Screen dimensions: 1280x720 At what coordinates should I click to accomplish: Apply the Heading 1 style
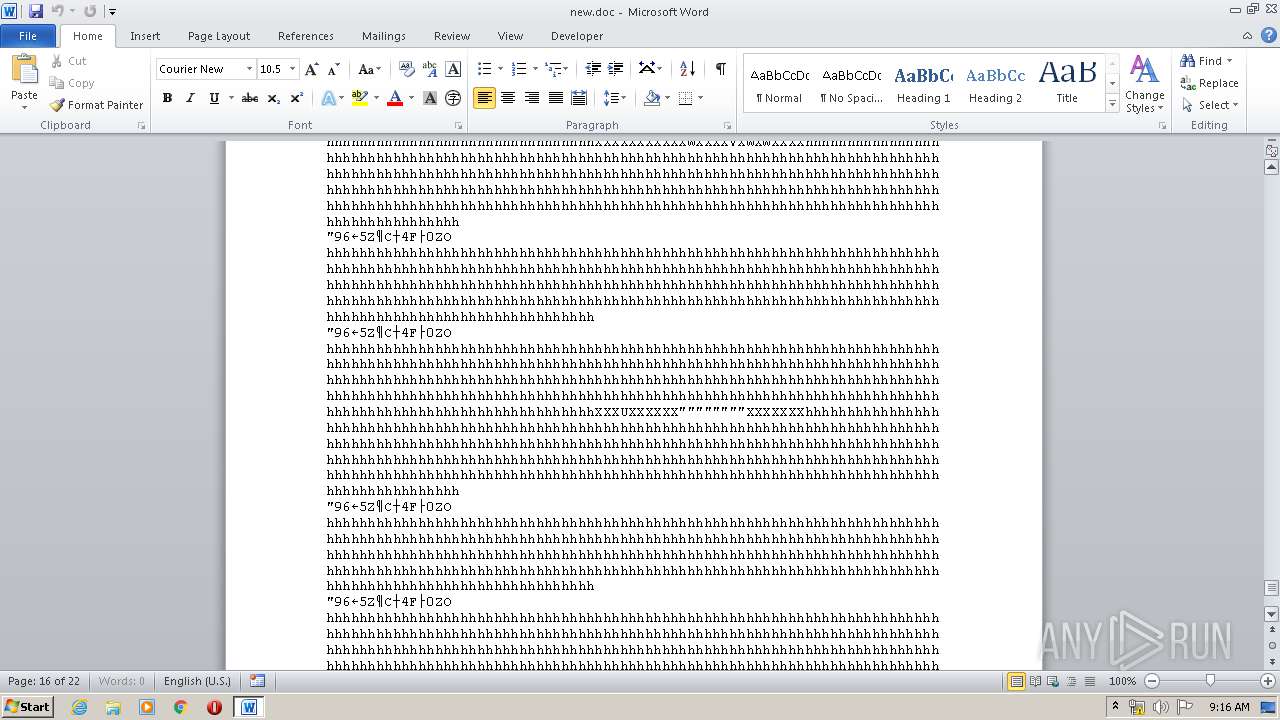pos(923,84)
